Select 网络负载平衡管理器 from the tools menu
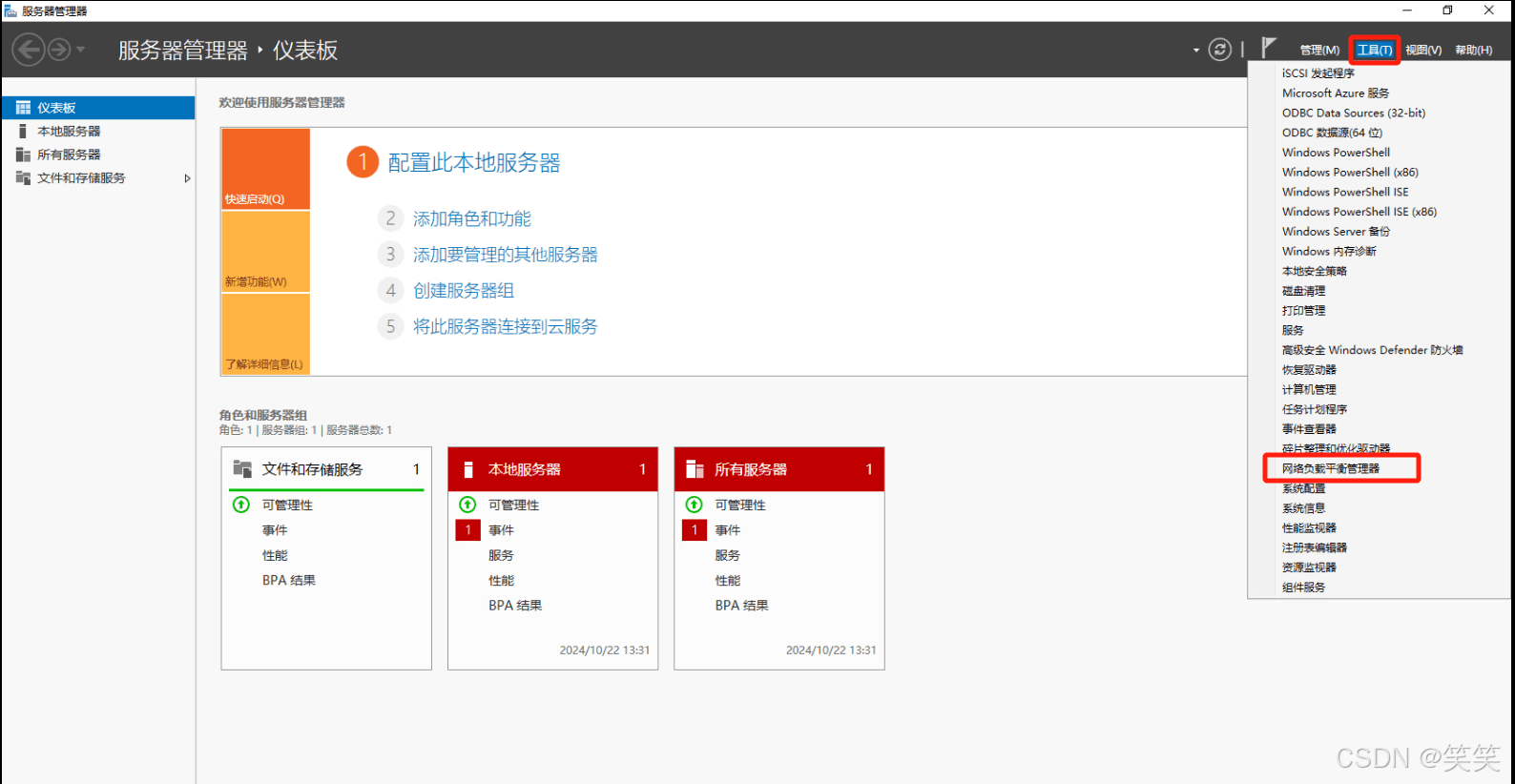The width and height of the screenshot is (1515, 784). tap(1330, 468)
